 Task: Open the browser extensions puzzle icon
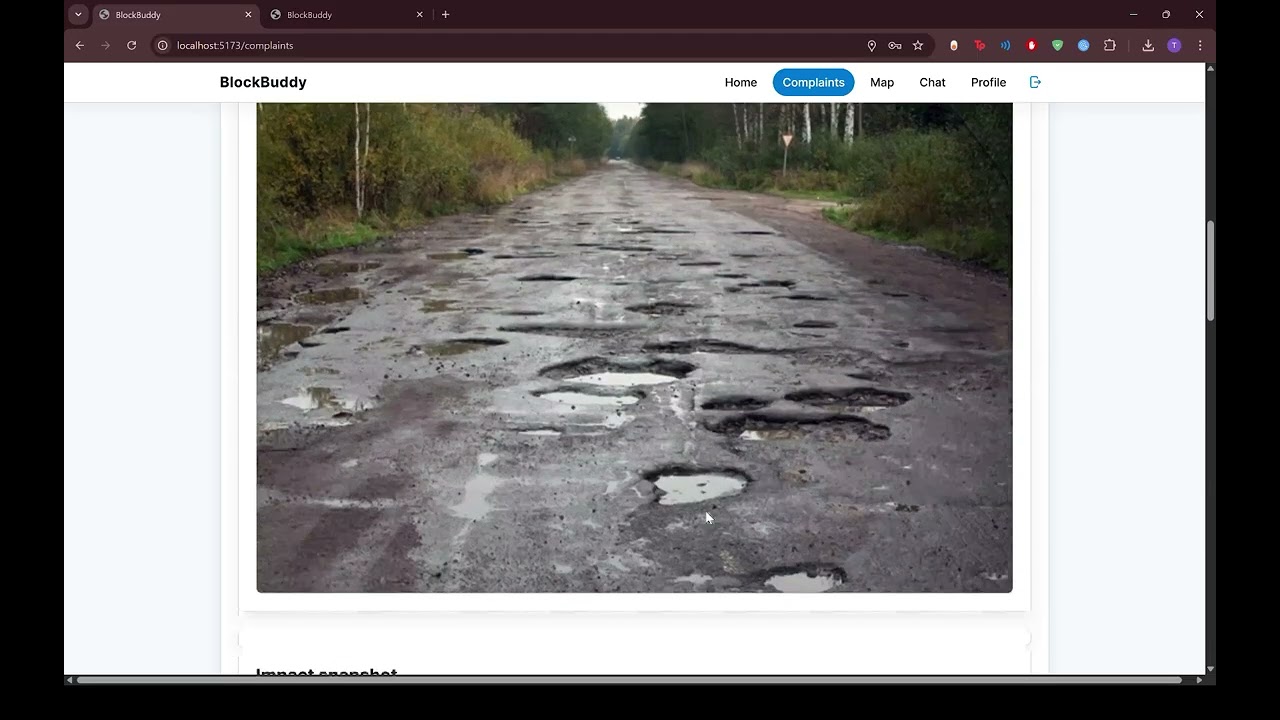click(x=1110, y=45)
